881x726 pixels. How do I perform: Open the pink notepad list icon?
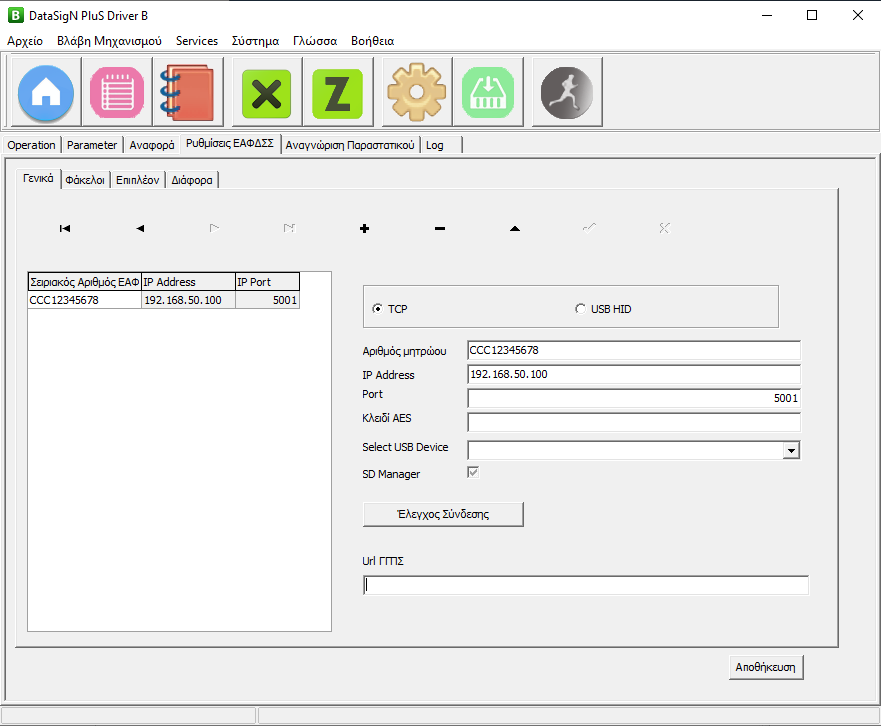click(117, 92)
